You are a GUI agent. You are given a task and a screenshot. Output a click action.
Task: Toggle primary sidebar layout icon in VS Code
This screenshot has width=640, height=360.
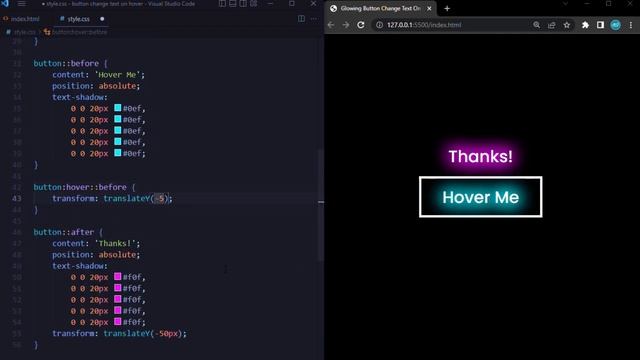tap(222, 4)
